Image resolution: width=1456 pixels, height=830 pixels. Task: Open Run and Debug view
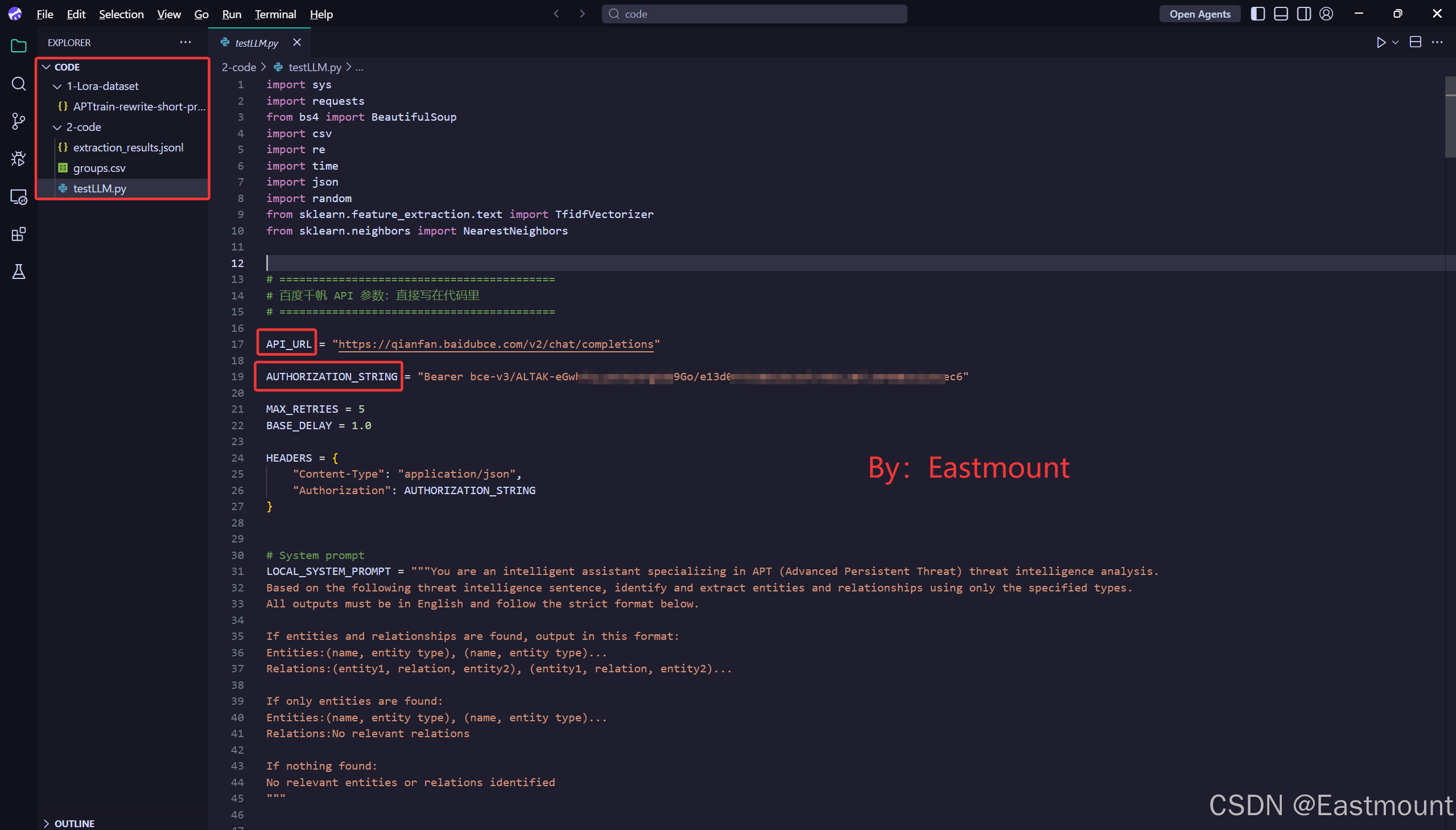(x=19, y=158)
